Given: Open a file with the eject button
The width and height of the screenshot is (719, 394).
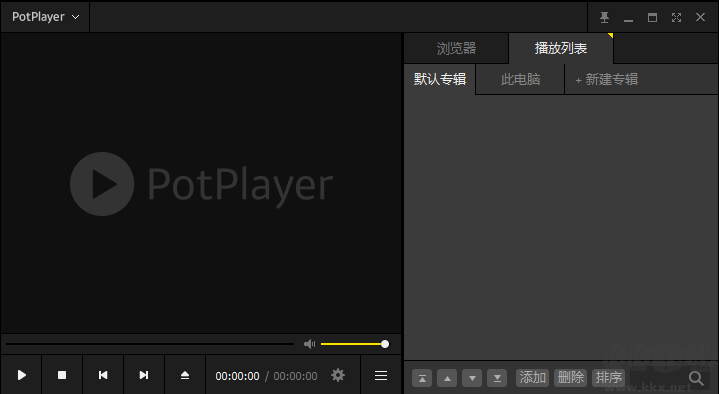Looking at the screenshot, I should tap(185, 375).
